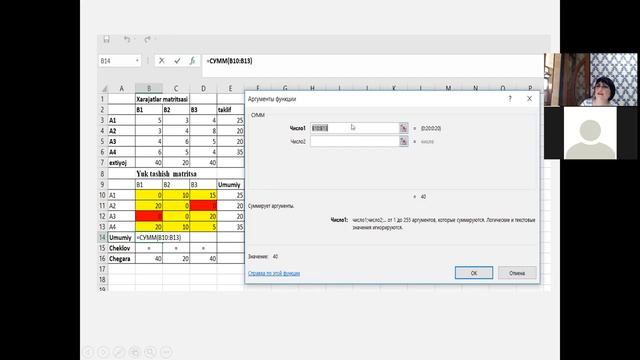Viewport: 640px width, 360px height.
Task: Select the Chegara label cell
Action: [x=122, y=259]
